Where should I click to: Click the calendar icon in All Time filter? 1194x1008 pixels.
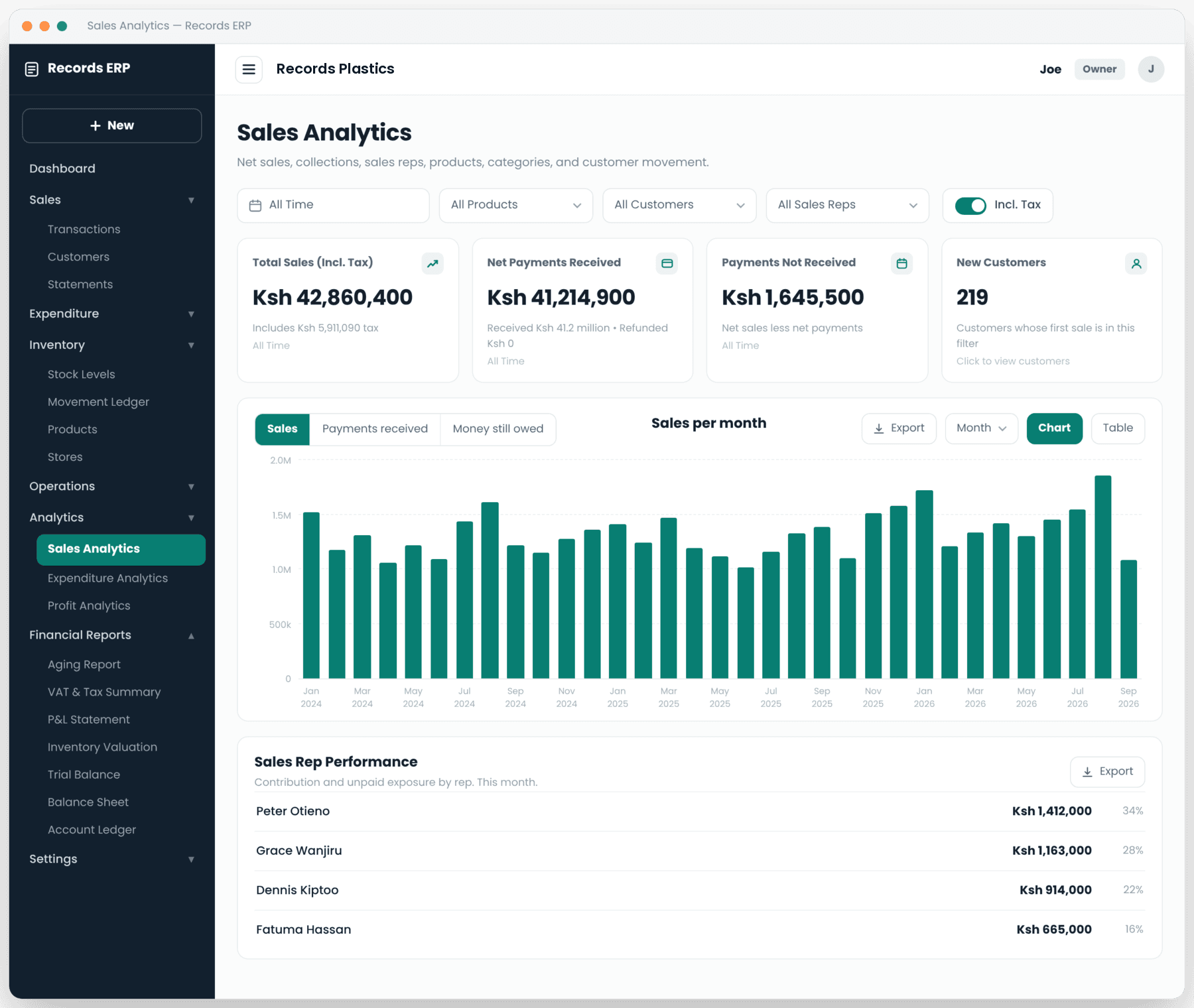tap(255, 206)
